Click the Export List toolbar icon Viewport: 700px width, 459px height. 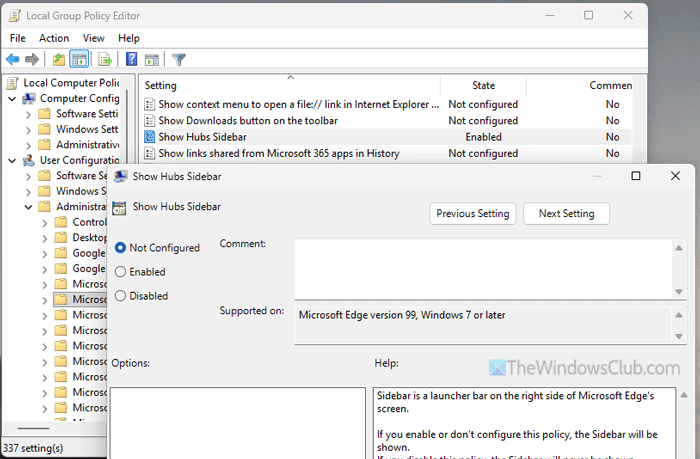pos(105,59)
